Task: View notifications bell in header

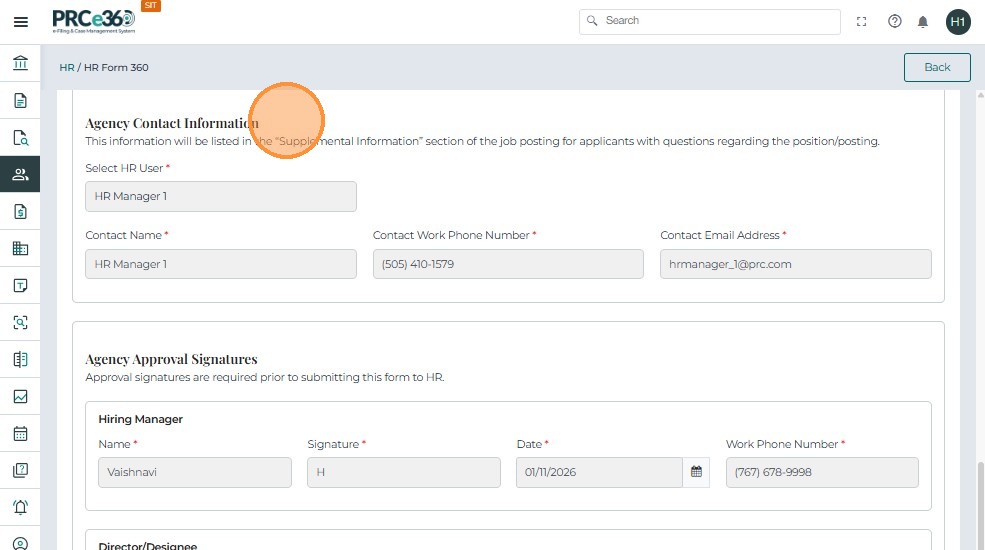Action: click(x=923, y=21)
